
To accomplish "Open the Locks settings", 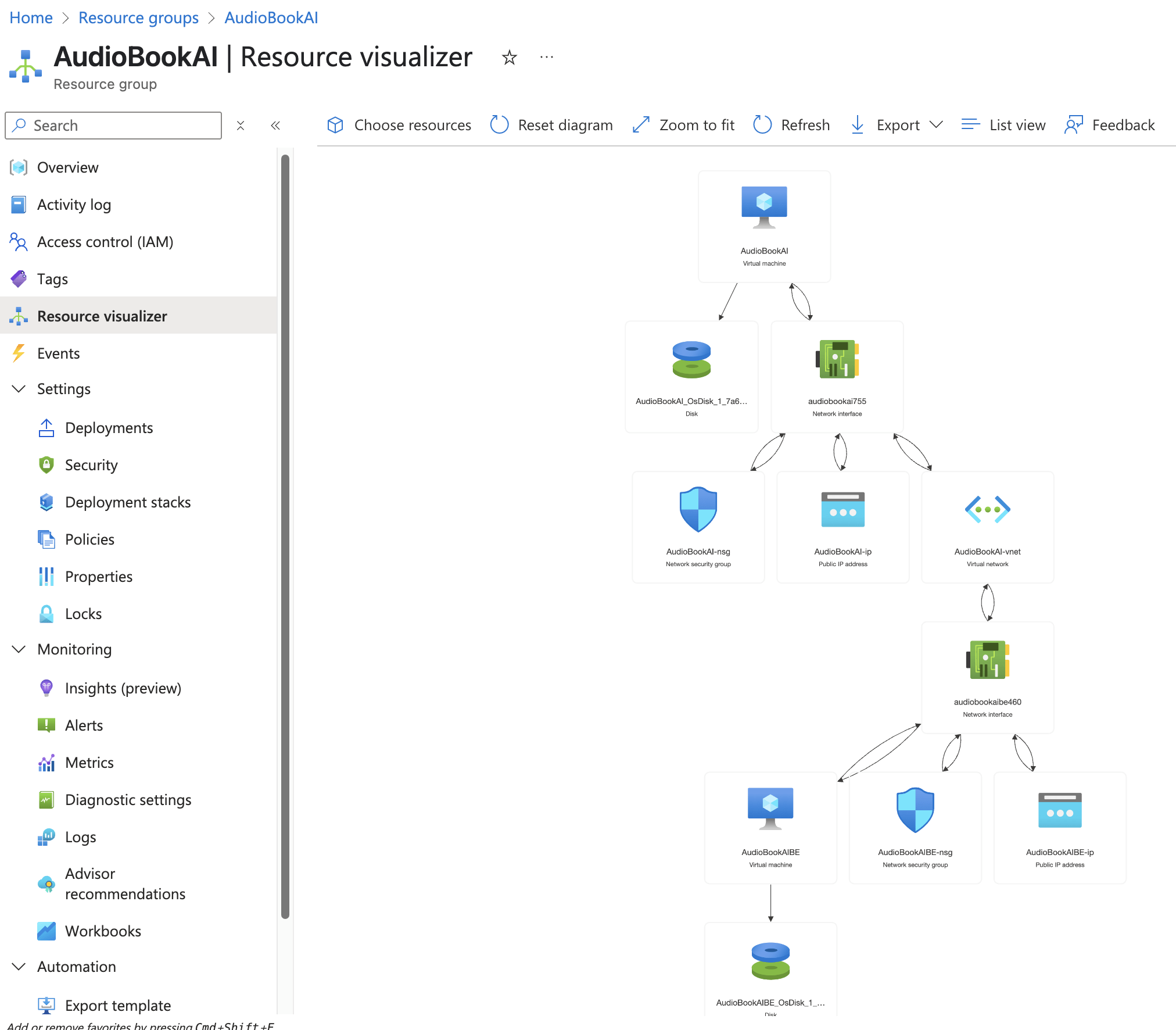I will point(84,613).
